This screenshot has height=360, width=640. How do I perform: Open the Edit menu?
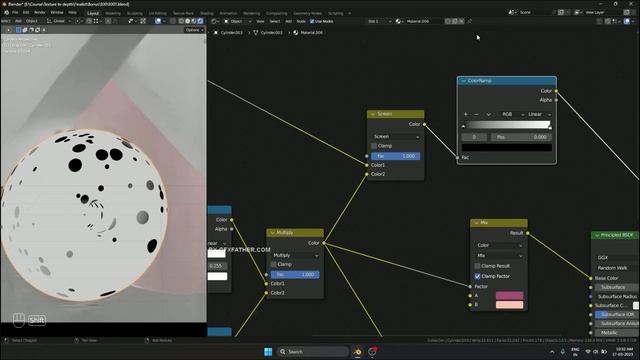click(x=26, y=13)
